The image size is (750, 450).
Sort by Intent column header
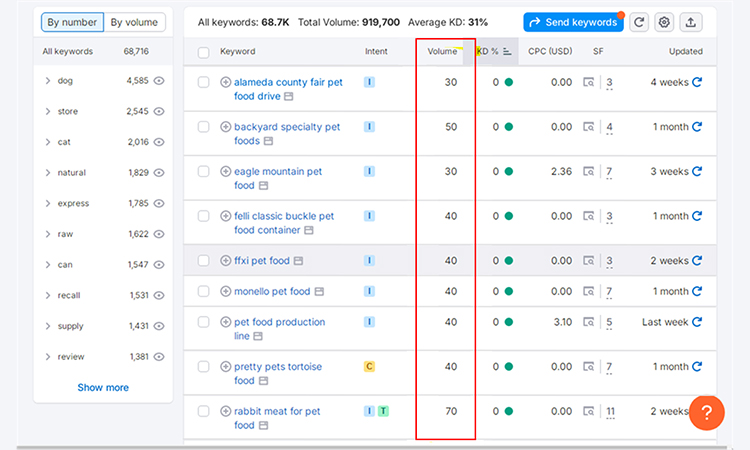point(376,52)
